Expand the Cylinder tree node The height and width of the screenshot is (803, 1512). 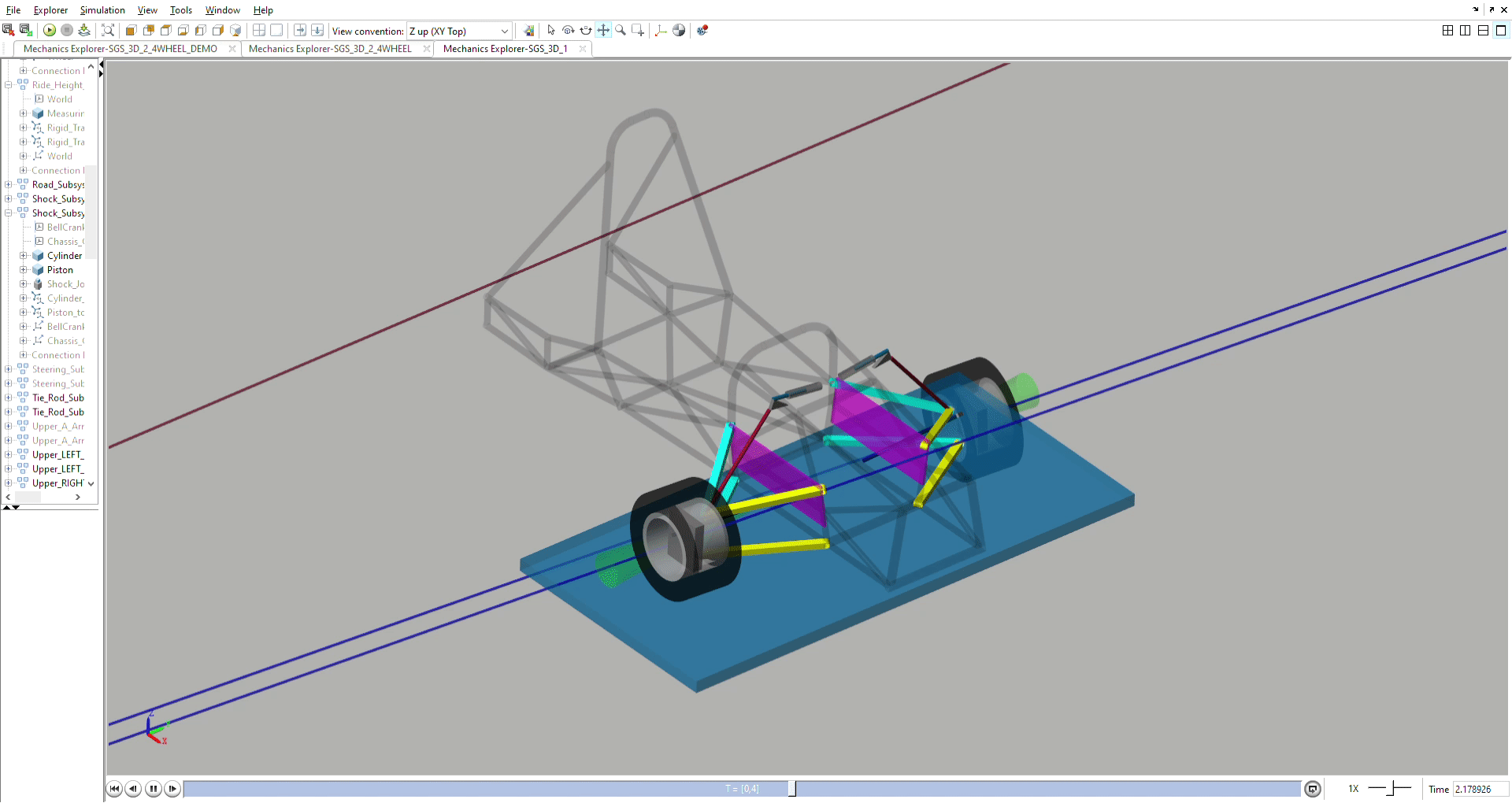[24, 256]
